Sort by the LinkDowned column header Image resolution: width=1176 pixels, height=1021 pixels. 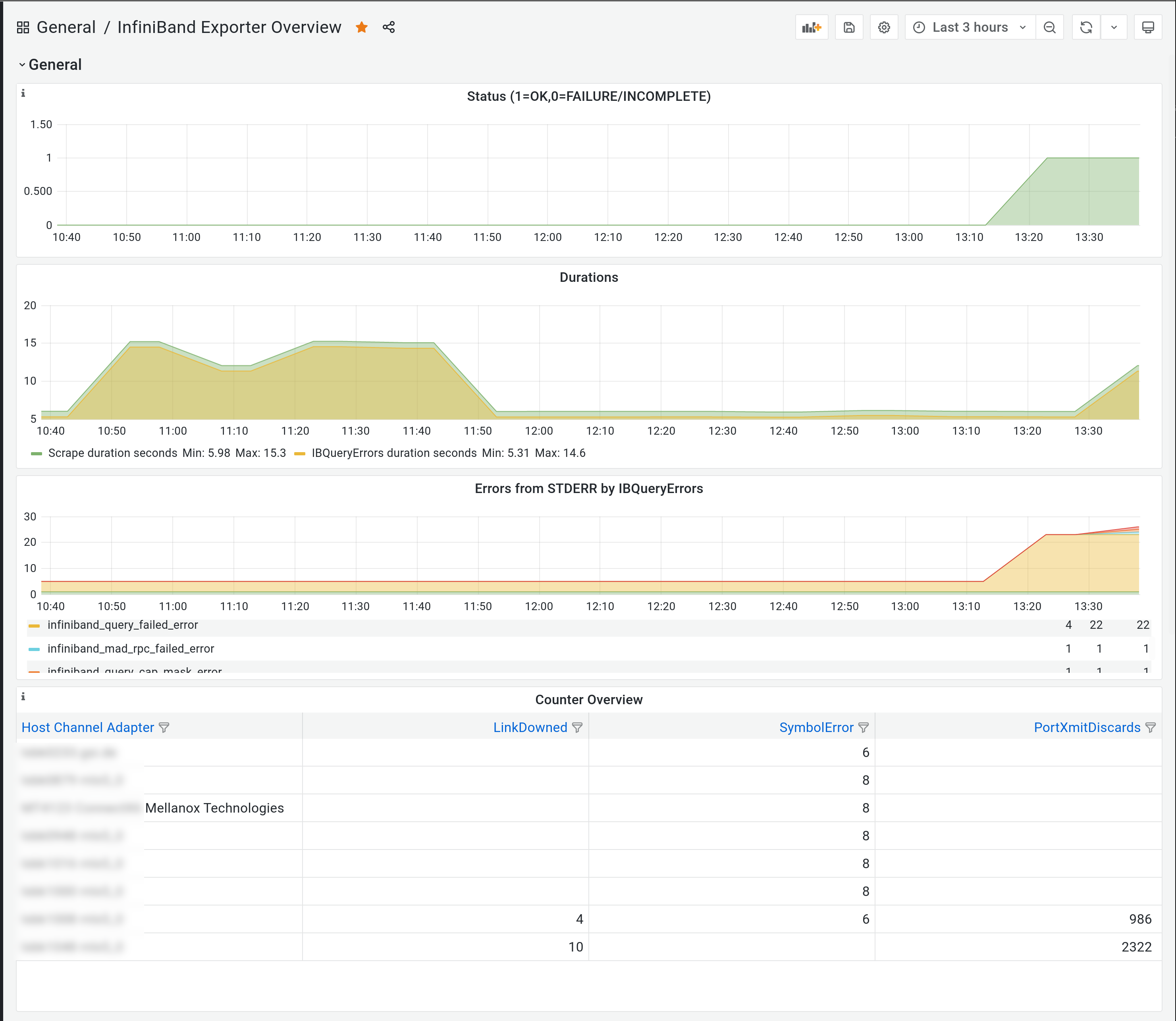pyautogui.click(x=530, y=728)
